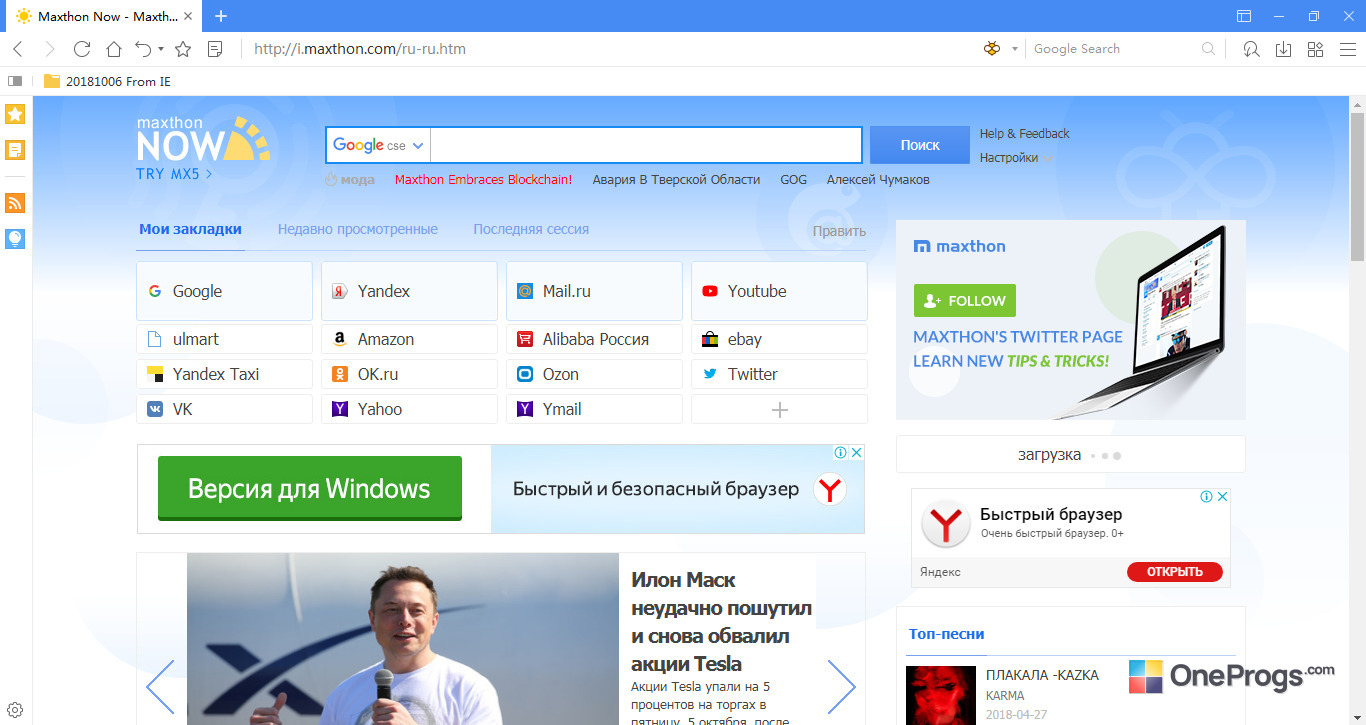
Task: Switch to Последняя сессия tab
Action: coord(531,229)
